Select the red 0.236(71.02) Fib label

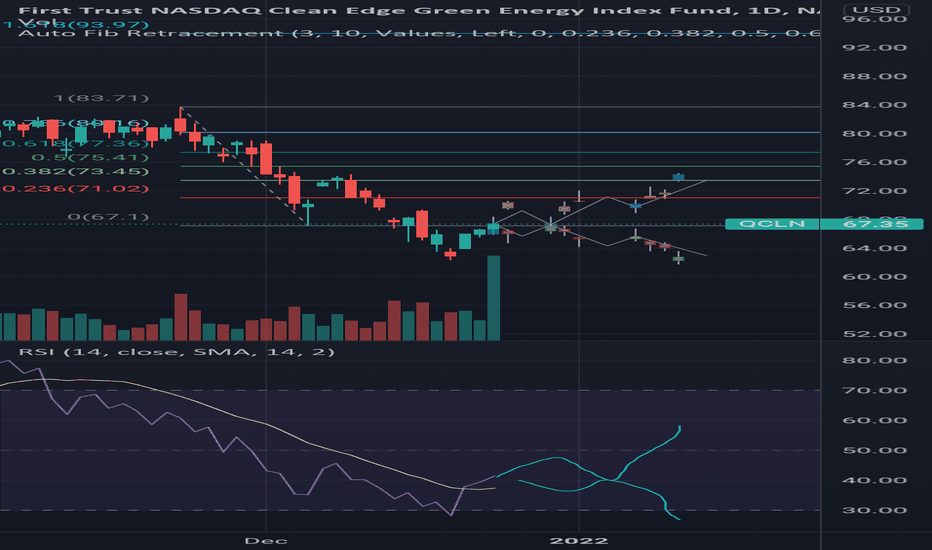pos(75,189)
